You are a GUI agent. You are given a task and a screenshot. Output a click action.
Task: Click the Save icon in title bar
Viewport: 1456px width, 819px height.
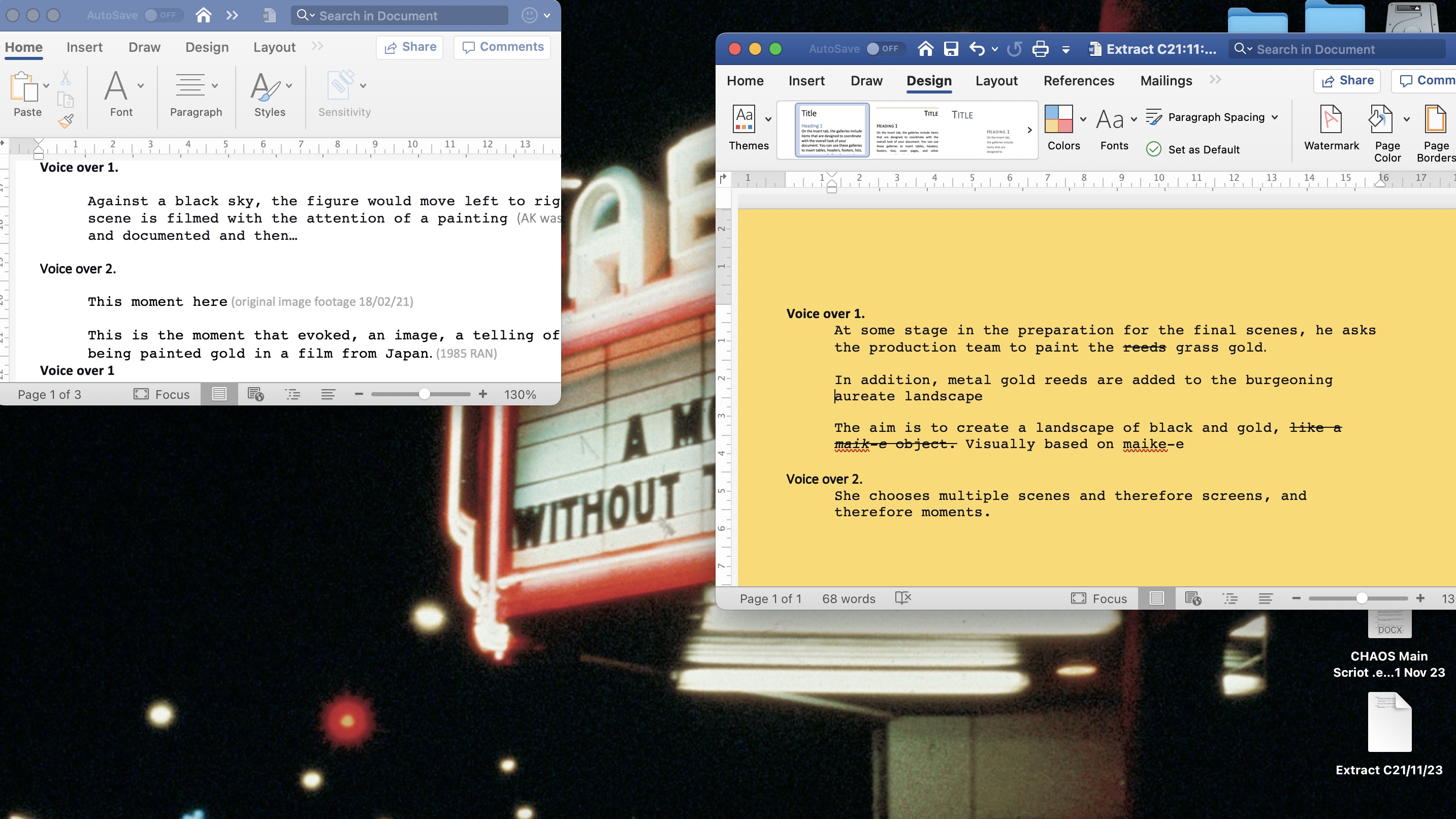(x=951, y=49)
